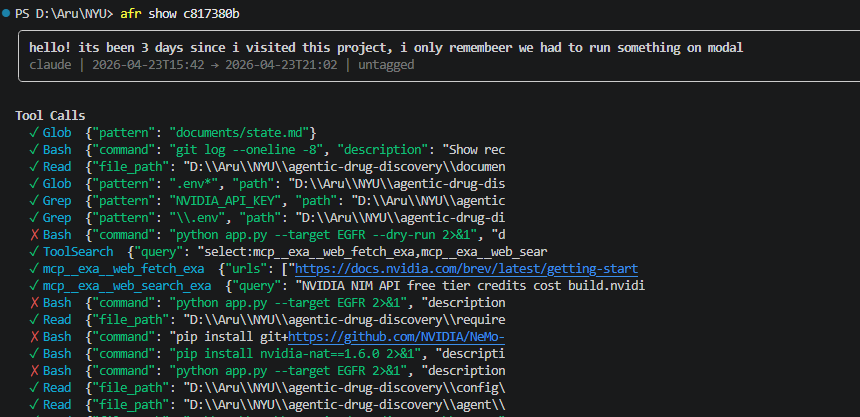Click the 'pip install nvidia-nat==1.6.0' row
The height and width of the screenshot is (417, 860).
pyautogui.click(x=267, y=354)
